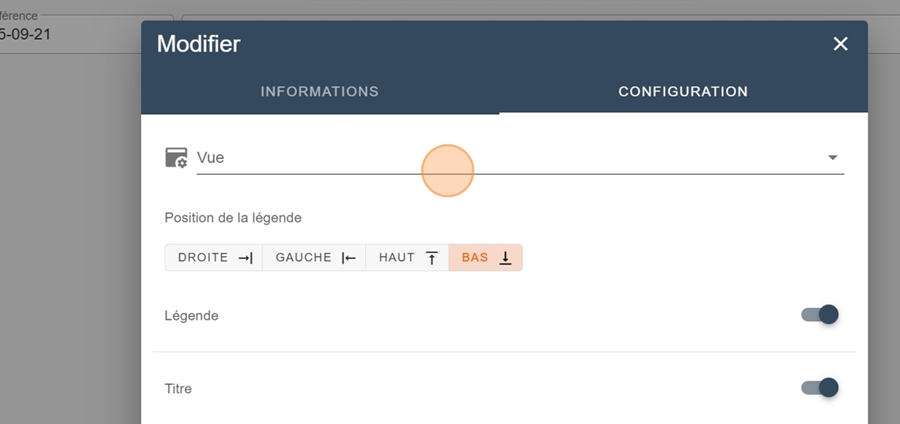The height and width of the screenshot is (424, 900).
Task: Close the Modifier dialog
Action: [x=840, y=44]
